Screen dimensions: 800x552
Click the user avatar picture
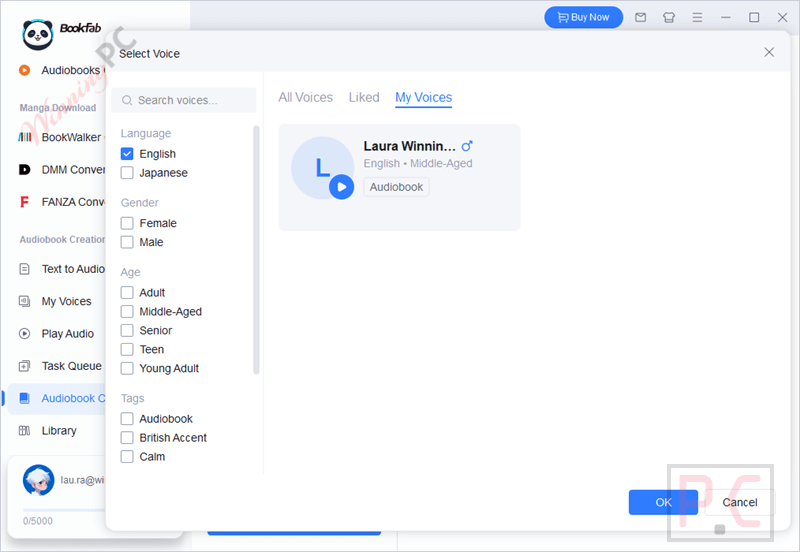click(x=38, y=480)
